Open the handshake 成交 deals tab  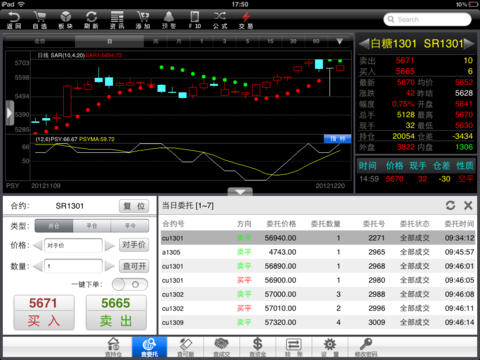point(222,347)
